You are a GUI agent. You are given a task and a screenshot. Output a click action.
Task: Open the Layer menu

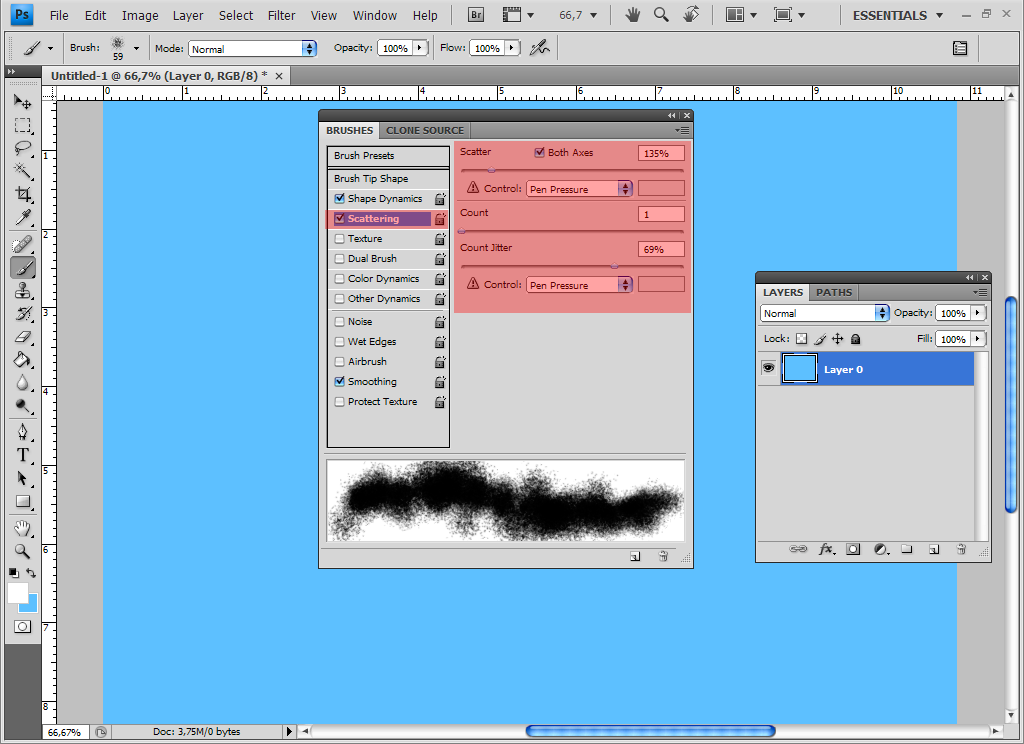tap(188, 15)
